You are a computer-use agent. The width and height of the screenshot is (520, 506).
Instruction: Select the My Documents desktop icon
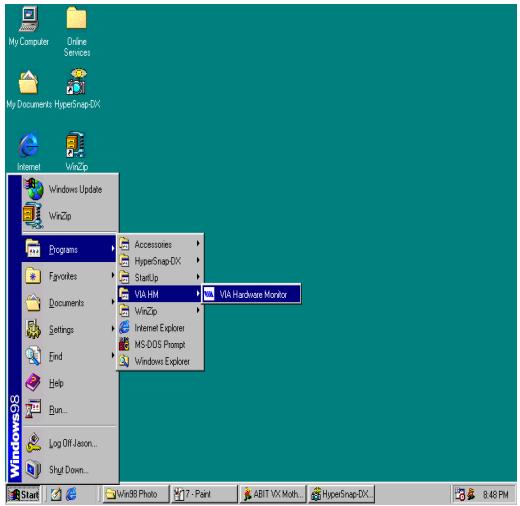pos(29,89)
